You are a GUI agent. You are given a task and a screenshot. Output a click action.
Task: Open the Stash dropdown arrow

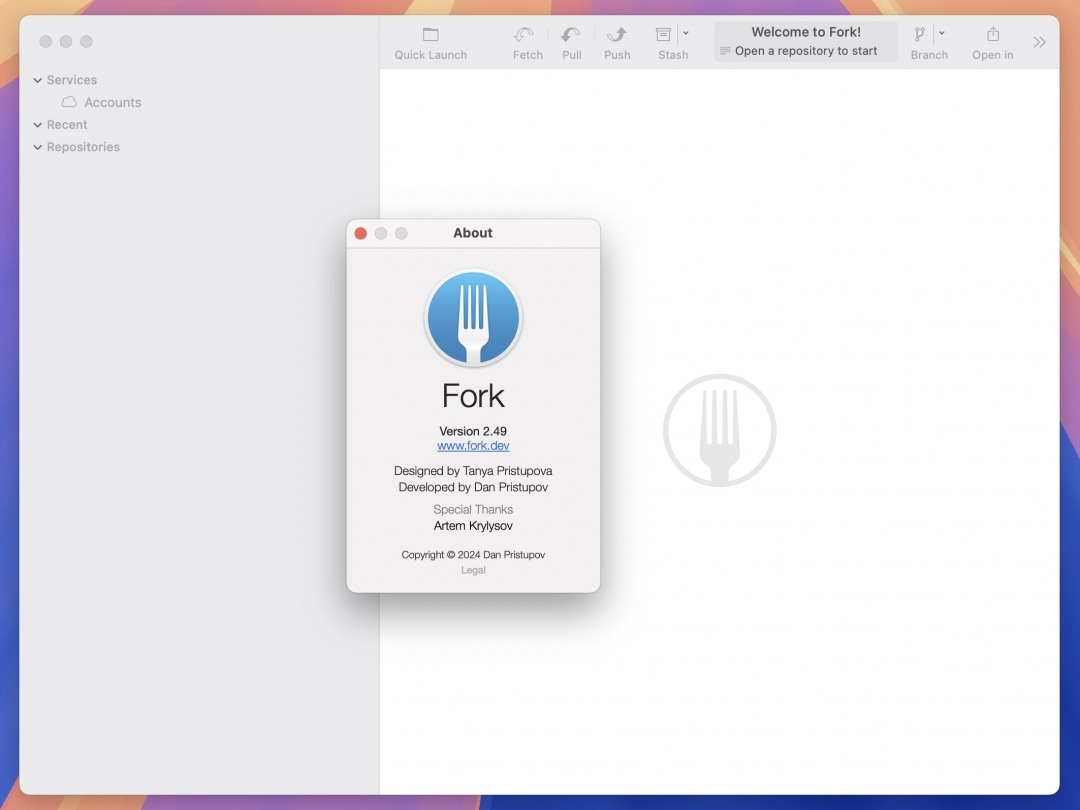686,33
